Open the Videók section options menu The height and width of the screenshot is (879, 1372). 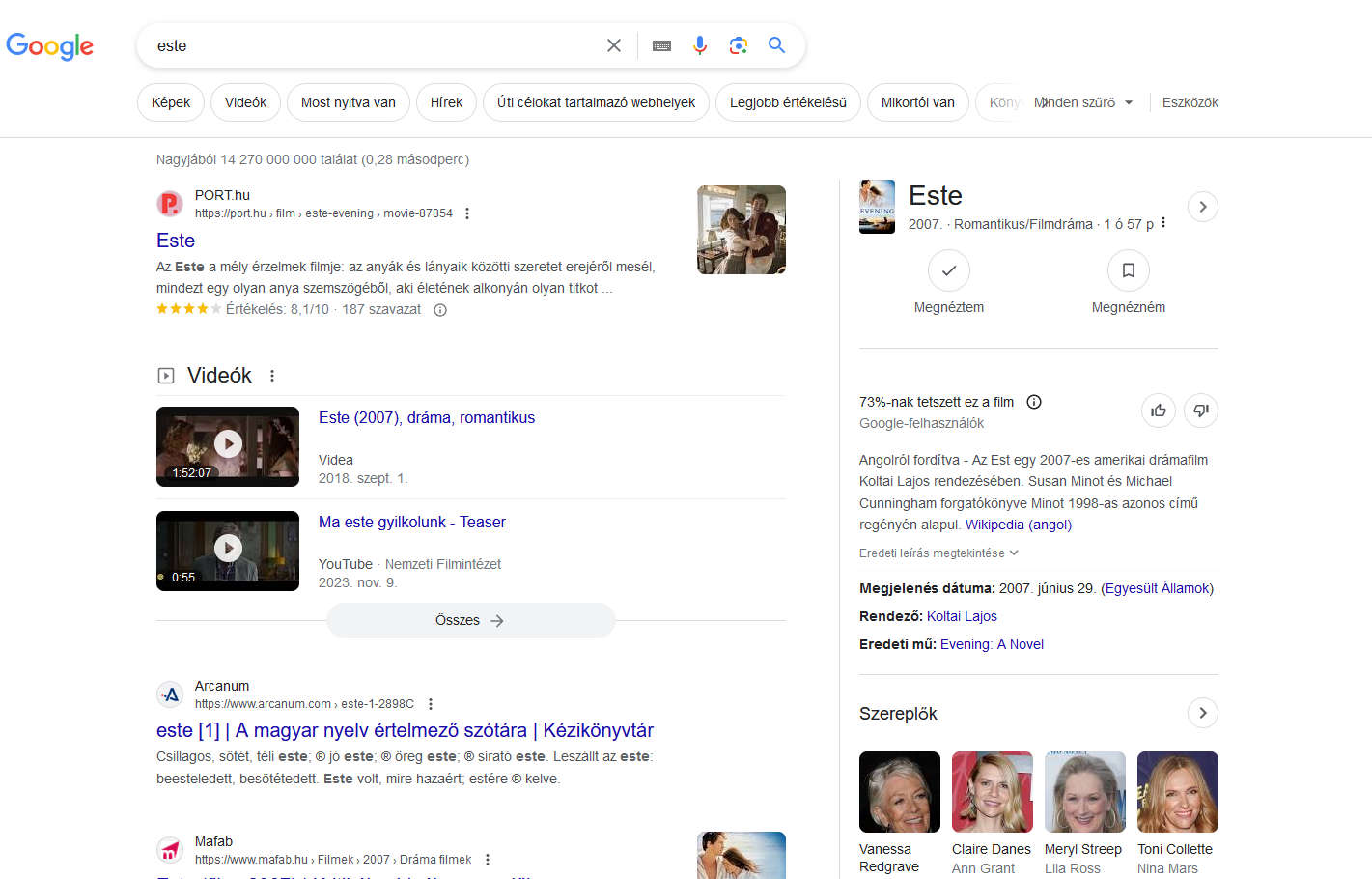[x=272, y=376]
